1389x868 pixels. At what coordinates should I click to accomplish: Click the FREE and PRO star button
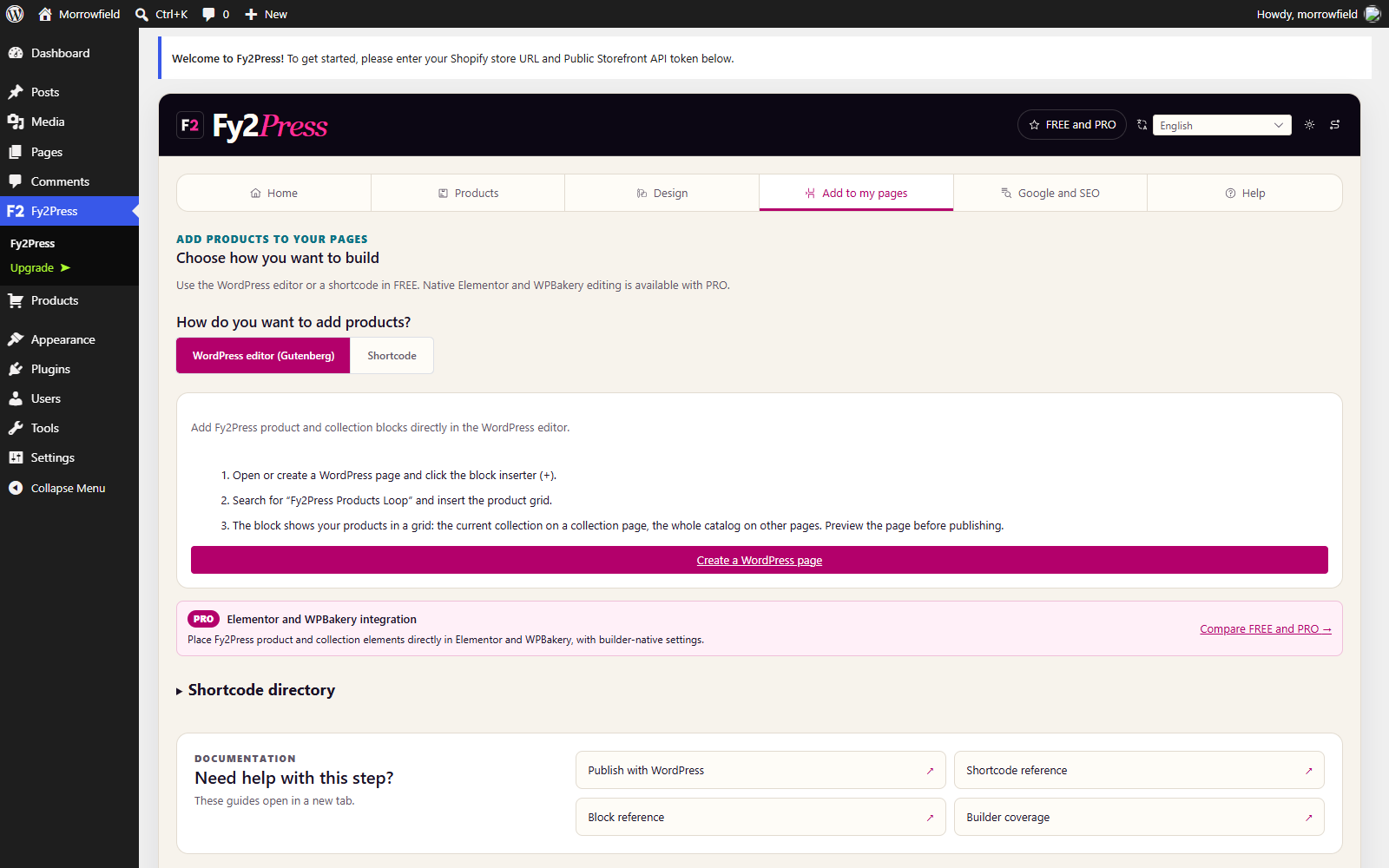point(1072,125)
